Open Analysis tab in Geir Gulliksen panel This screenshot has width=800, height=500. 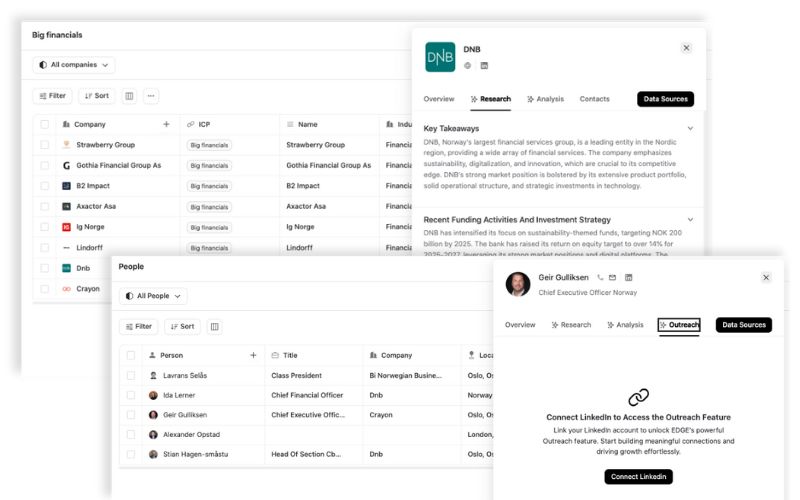(x=626, y=325)
